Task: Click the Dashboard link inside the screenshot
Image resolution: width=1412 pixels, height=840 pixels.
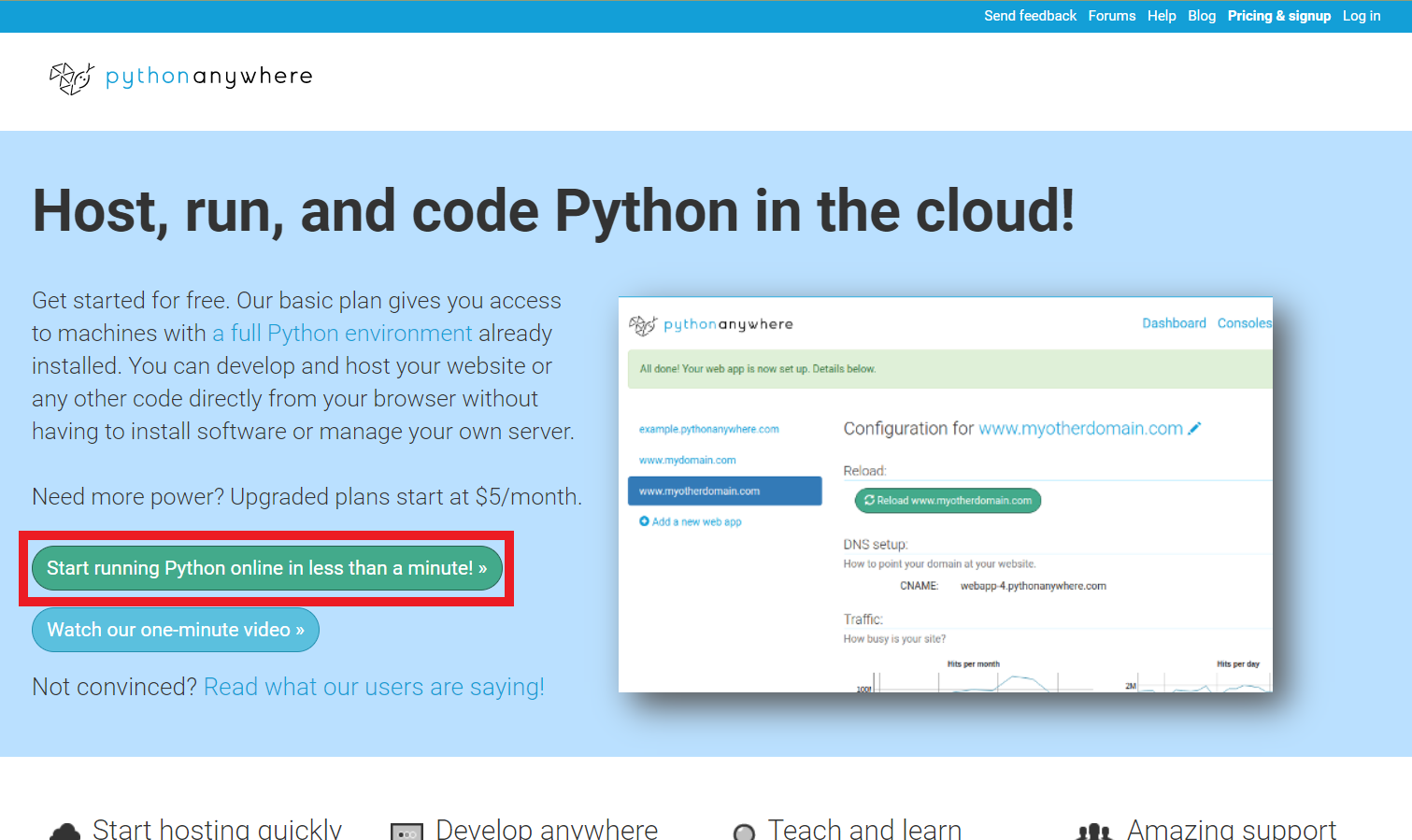Action: [1174, 322]
